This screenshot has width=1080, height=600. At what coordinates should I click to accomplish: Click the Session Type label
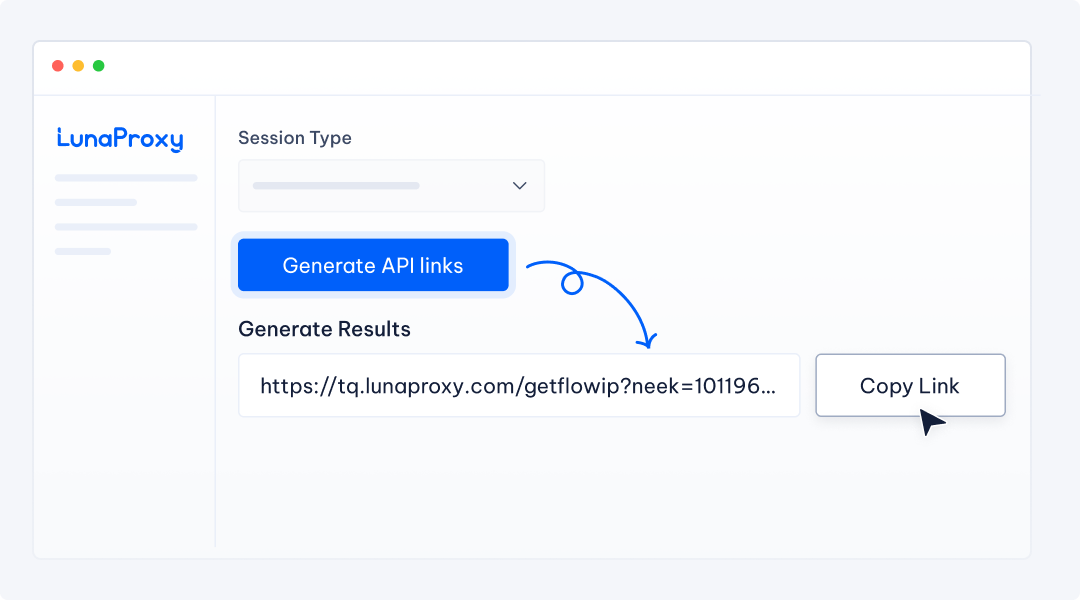pyautogui.click(x=295, y=138)
